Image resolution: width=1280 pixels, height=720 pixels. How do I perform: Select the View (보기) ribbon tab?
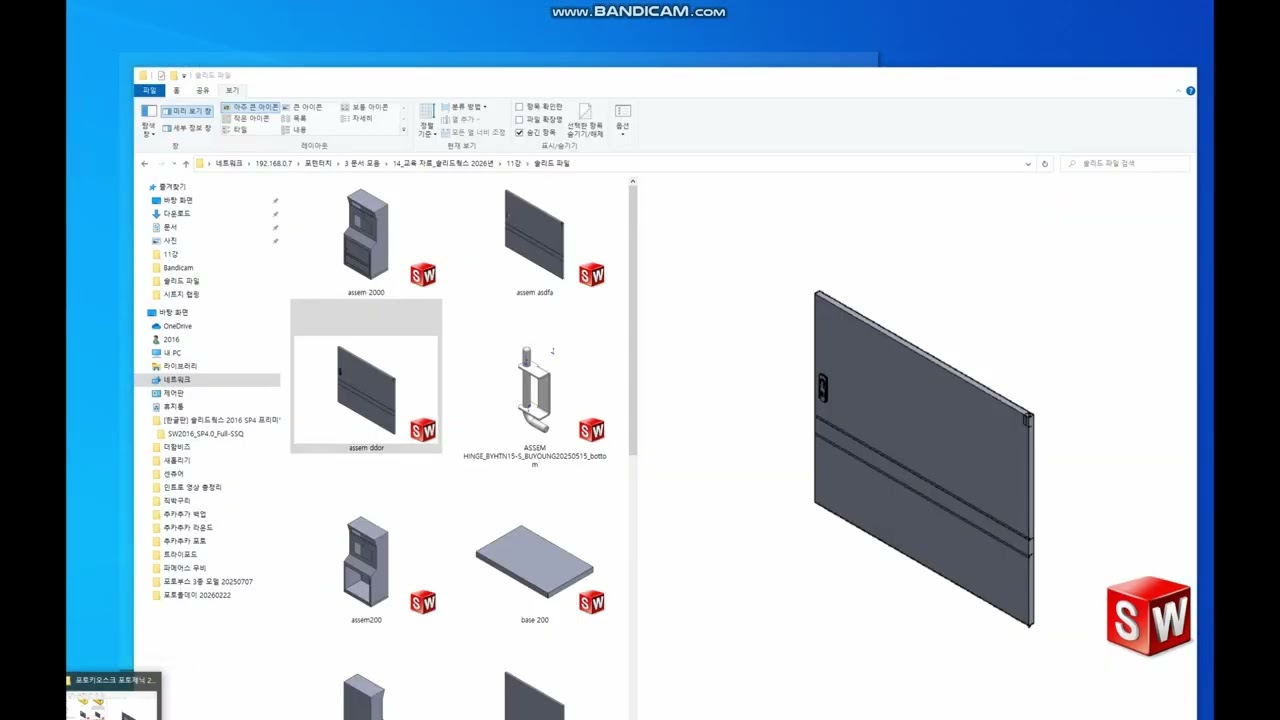coord(232,90)
